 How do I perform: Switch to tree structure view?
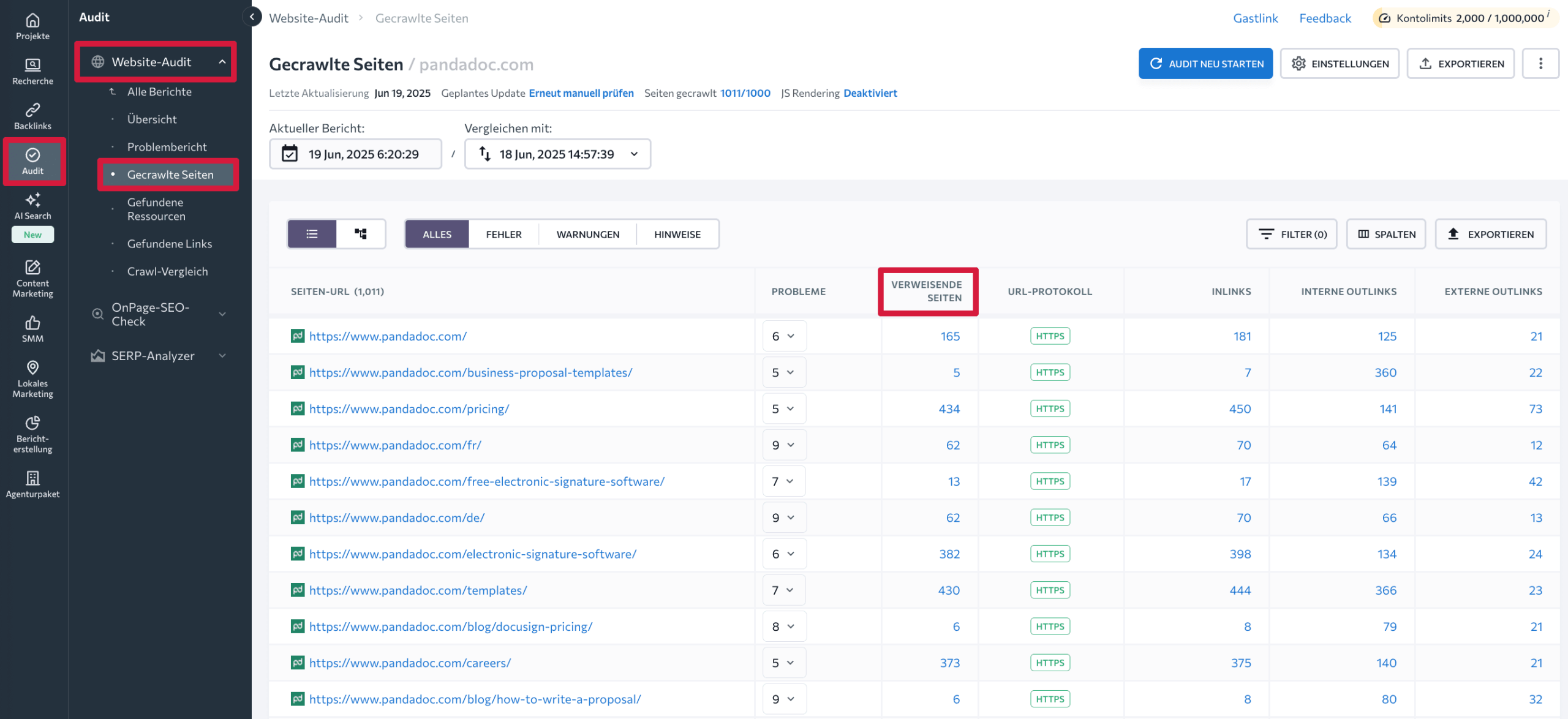pos(361,234)
